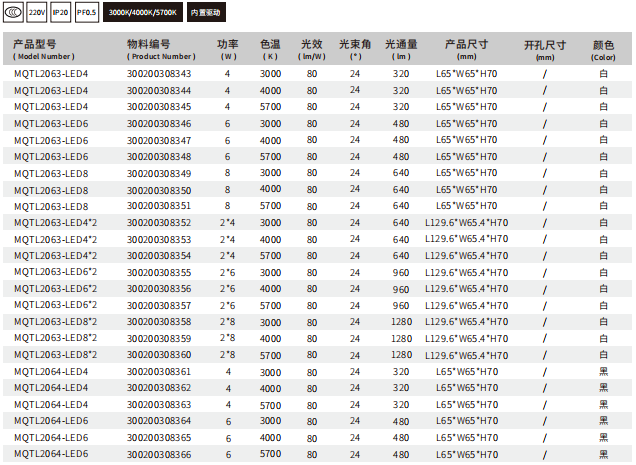Select the 色温 (K) column header
The width and height of the screenshot is (636, 465).
click(x=271, y=50)
